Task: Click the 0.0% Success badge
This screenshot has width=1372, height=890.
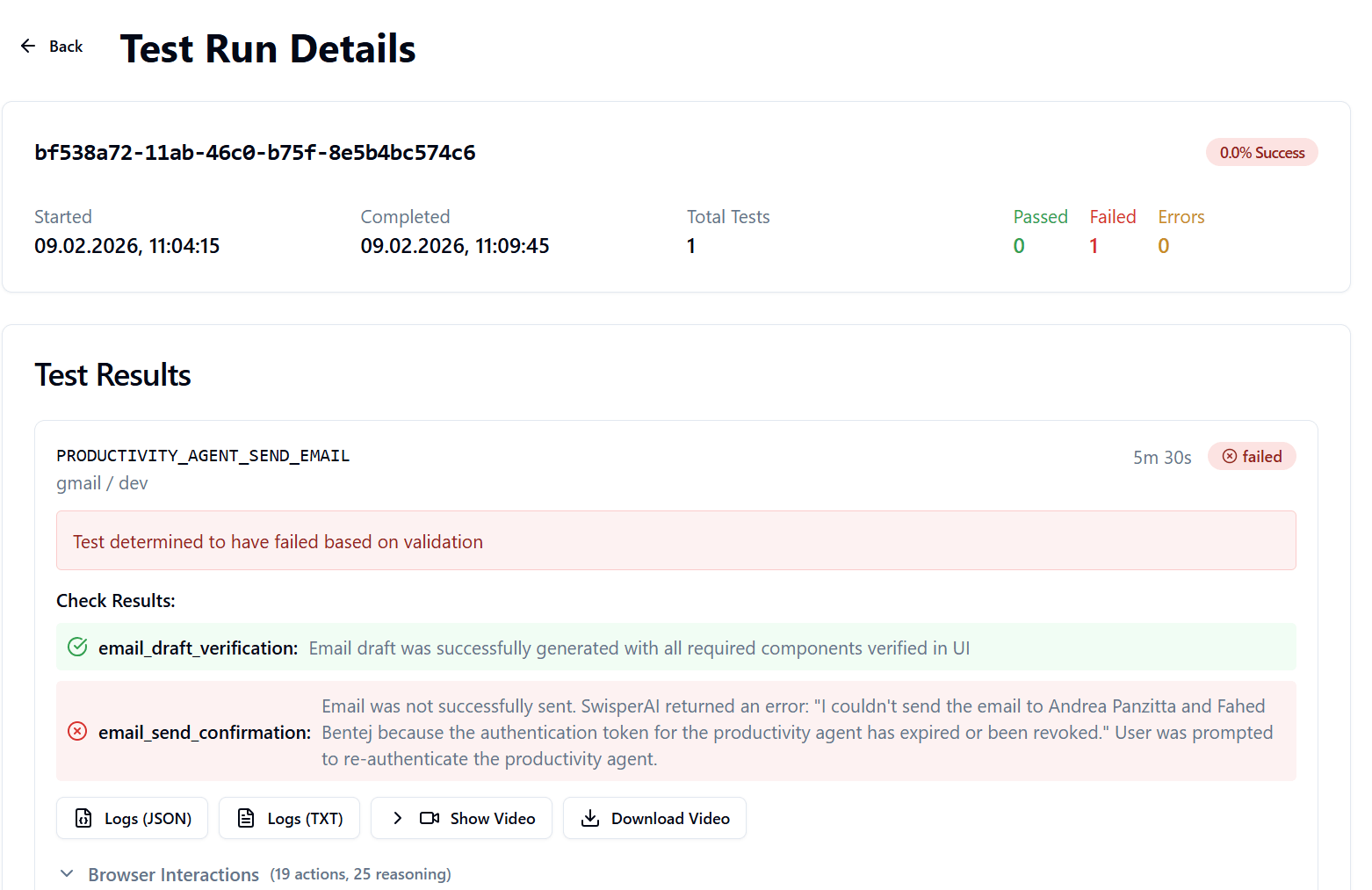Action: (1262, 152)
